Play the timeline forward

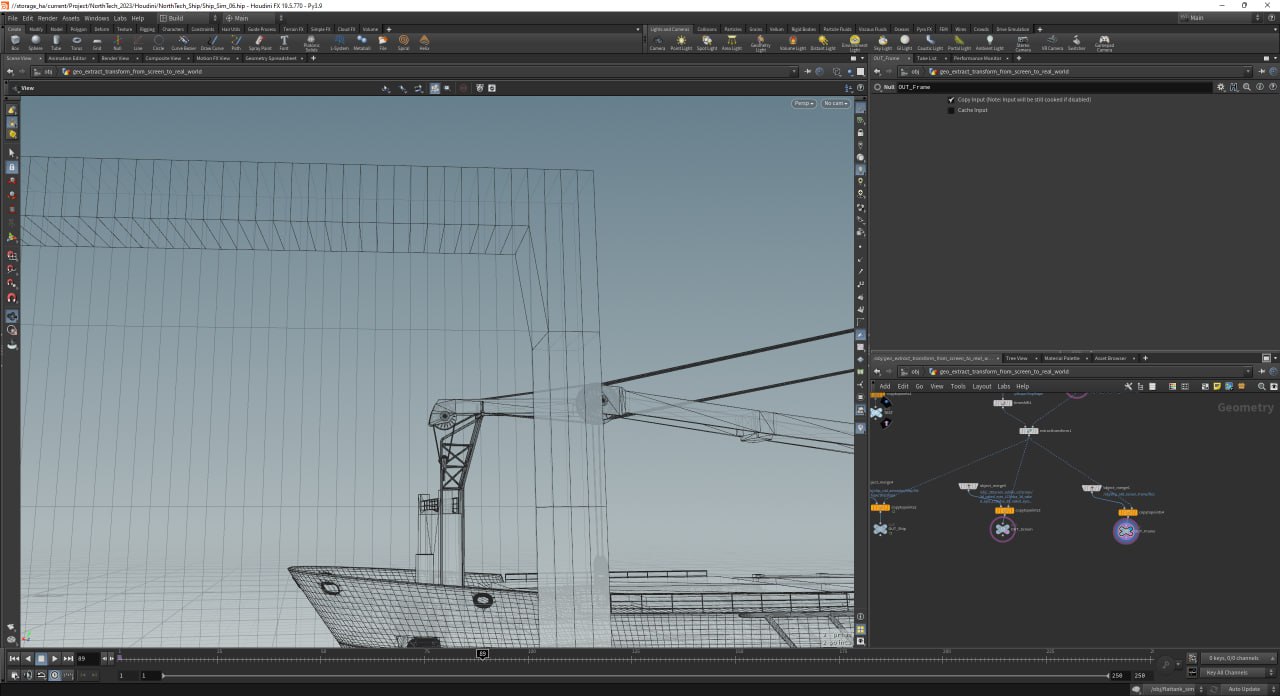pyautogui.click(x=54, y=658)
